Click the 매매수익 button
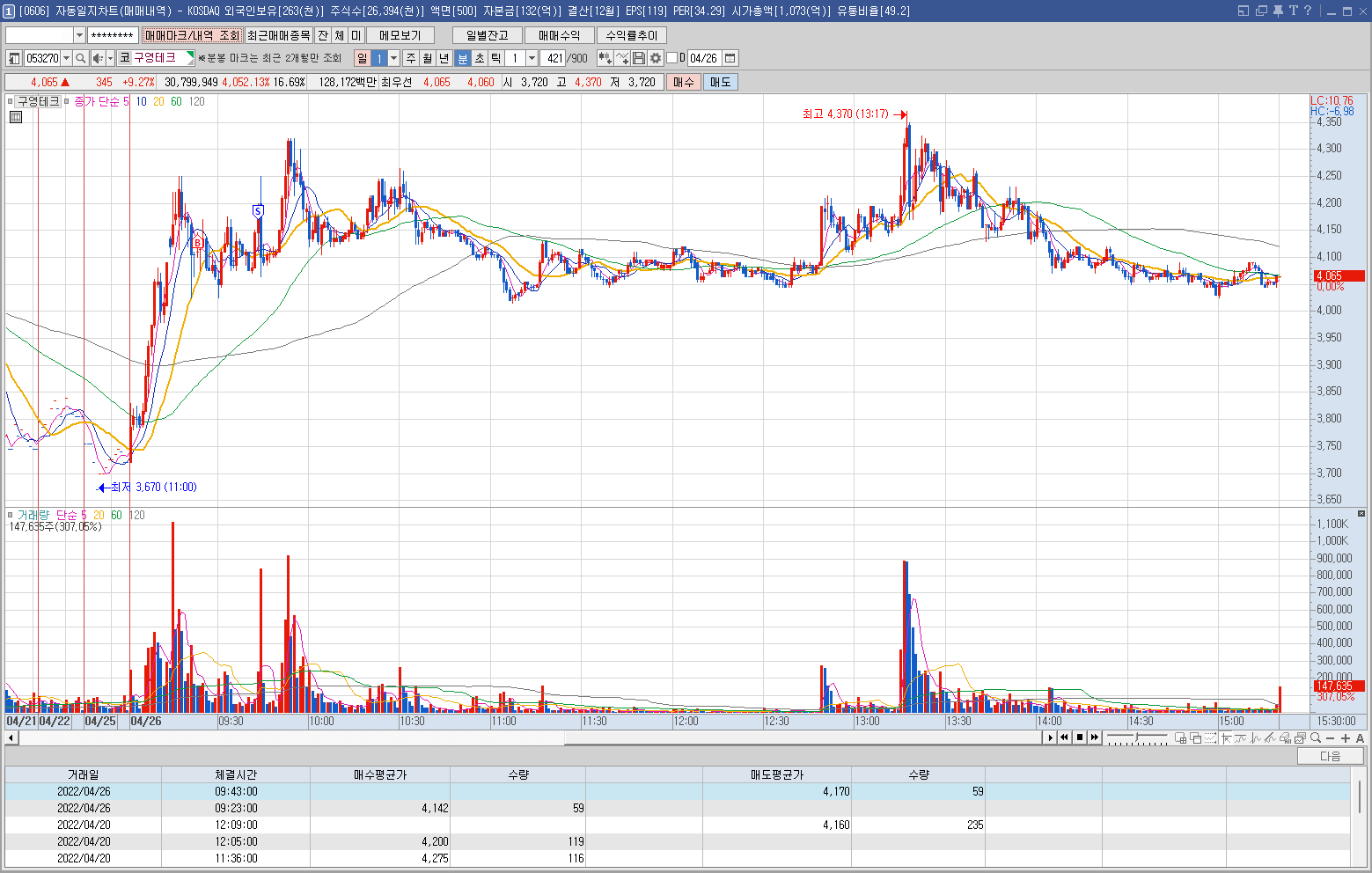This screenshot has width=1372, height=873. point(560,35)
